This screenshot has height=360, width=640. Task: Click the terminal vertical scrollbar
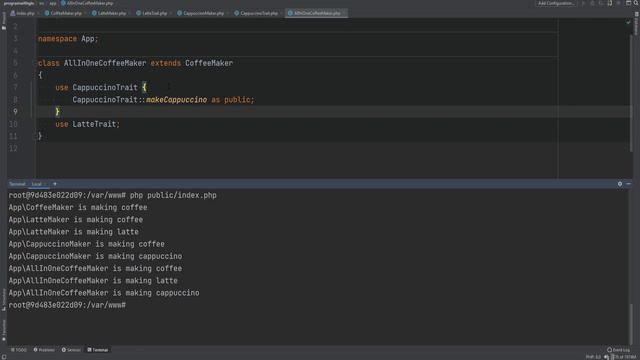click(x=631, y=324)
